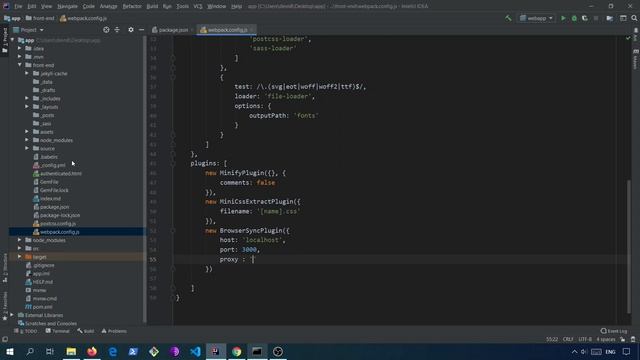Click the '4 spaces' indent setting in status bar

(x=606, y=339)
